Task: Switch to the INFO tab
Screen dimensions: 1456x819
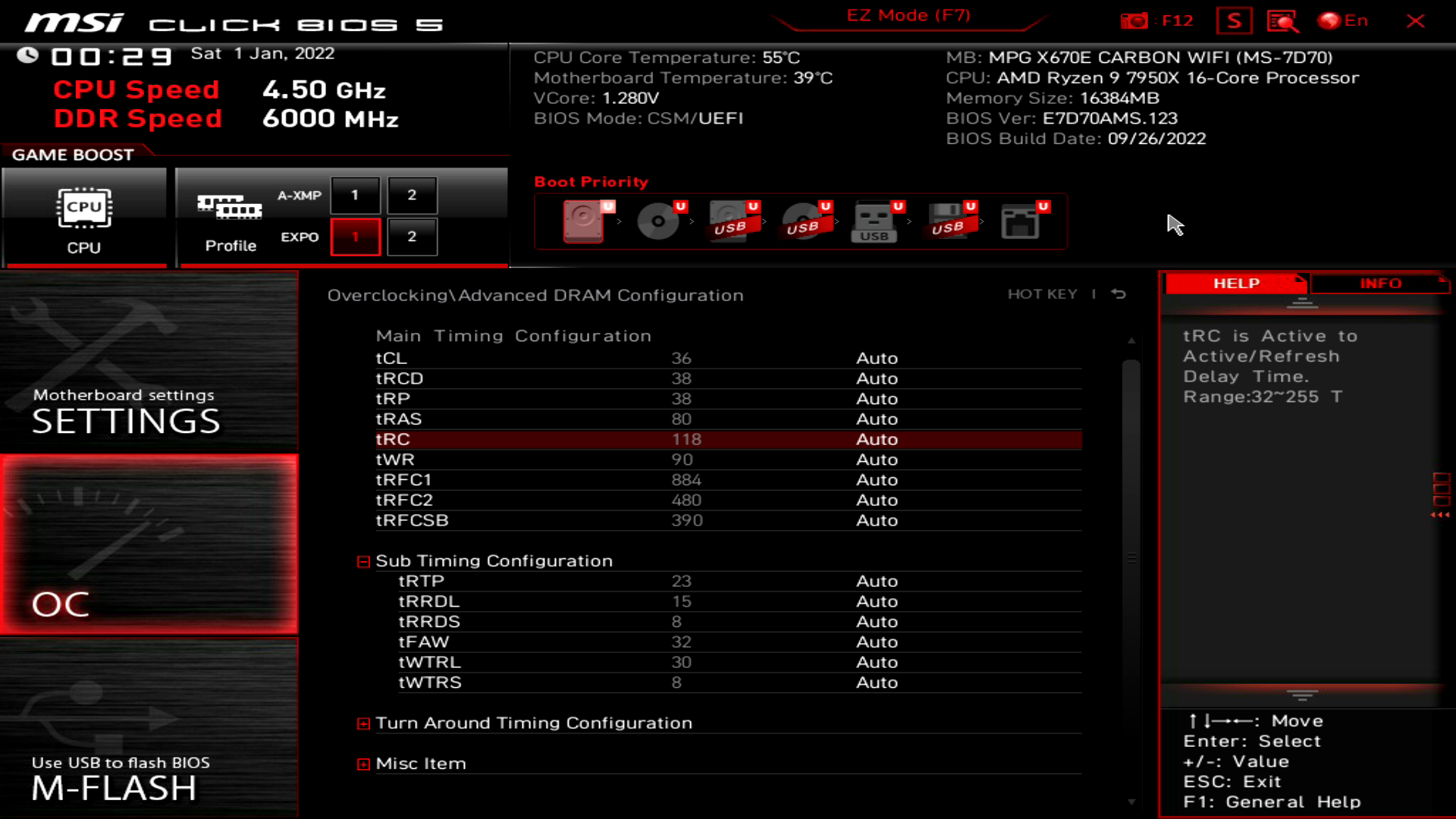Action: (1380, 283)
